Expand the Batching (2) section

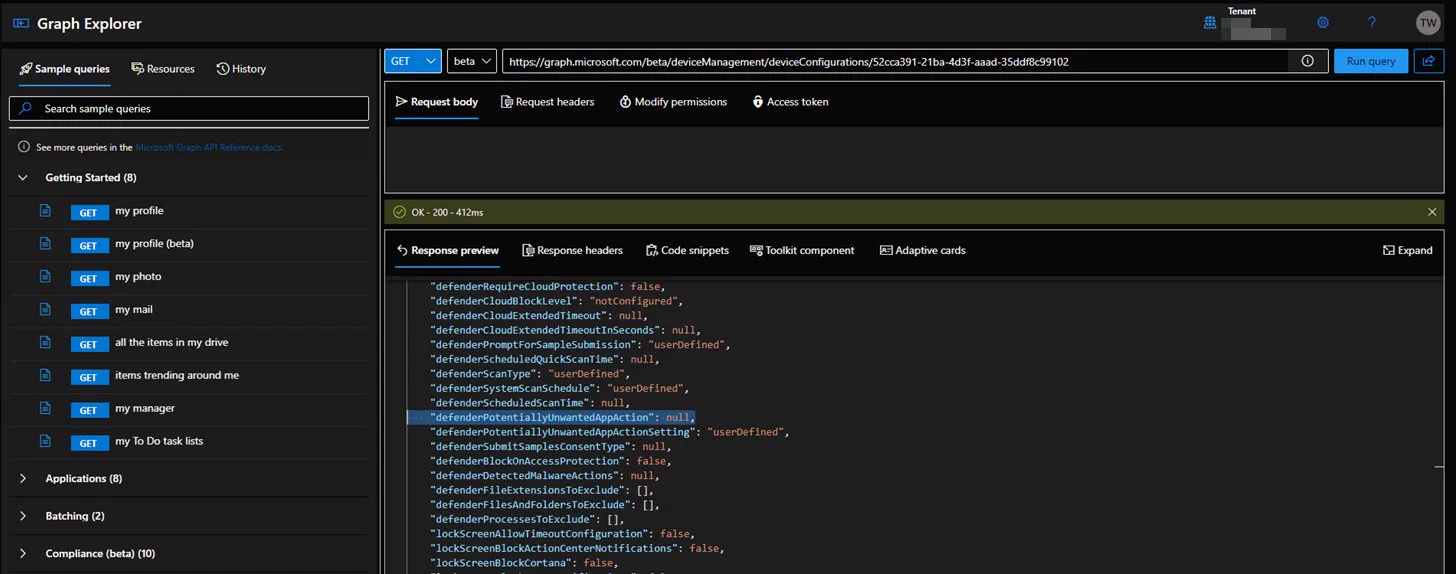click(23, 516)
